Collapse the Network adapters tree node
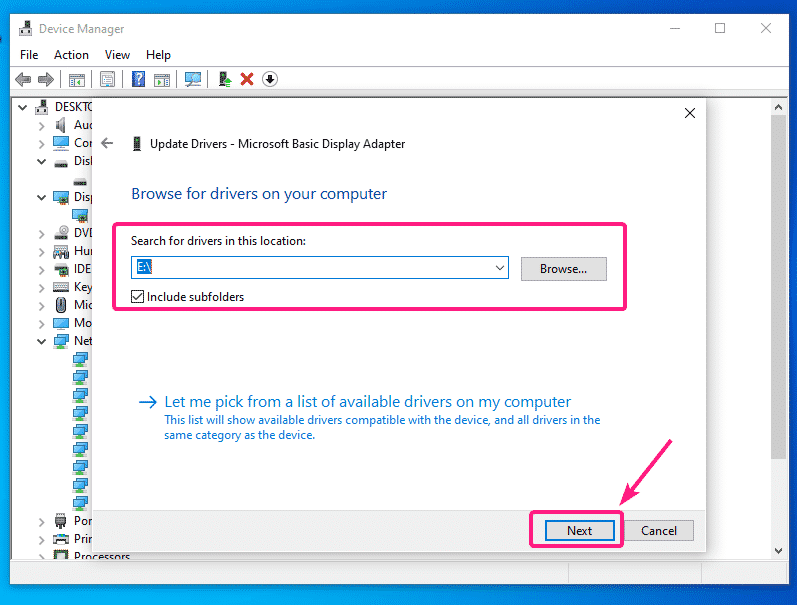 click(x=42, y=341)
